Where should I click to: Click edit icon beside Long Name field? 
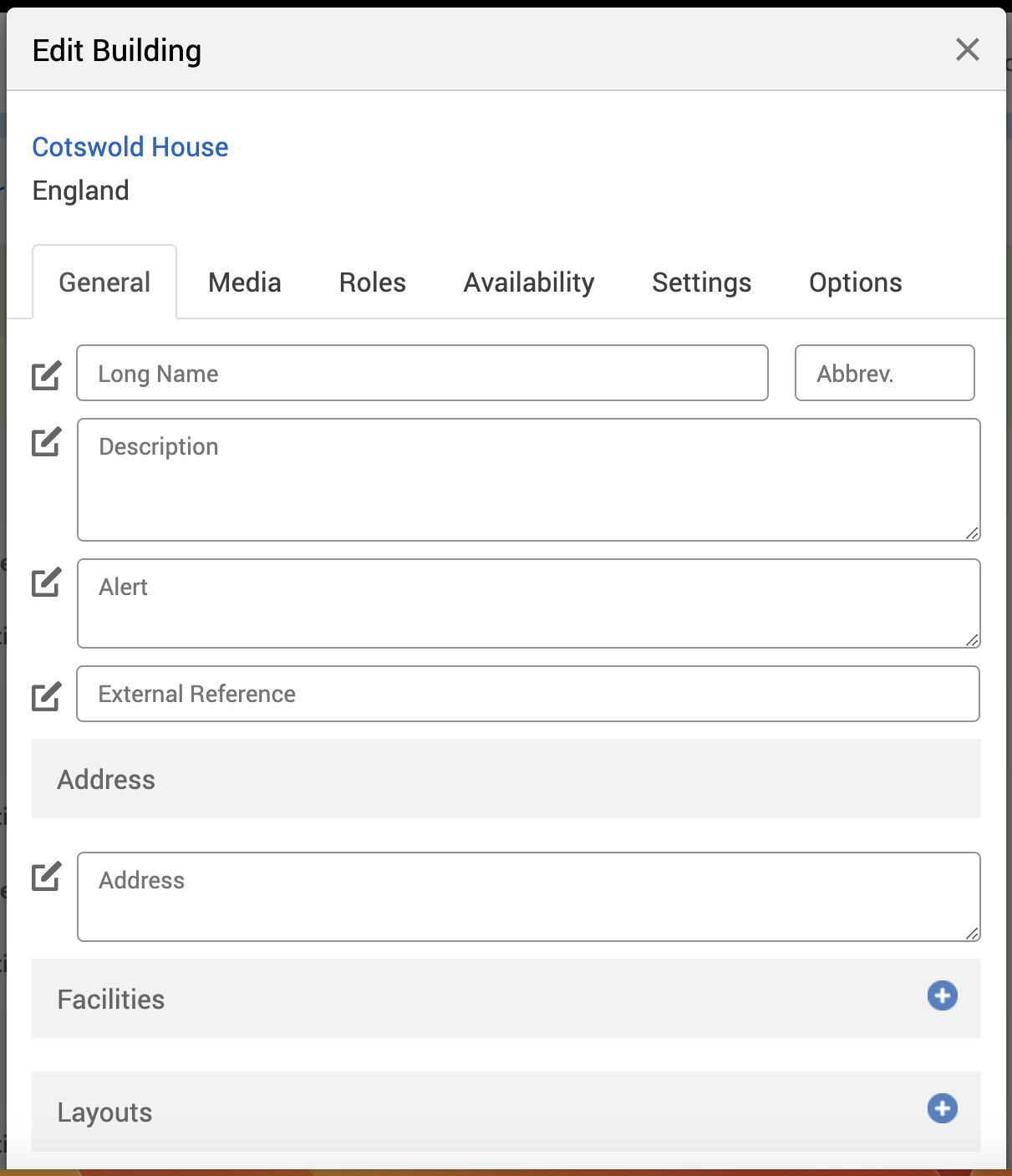point(46,375)
